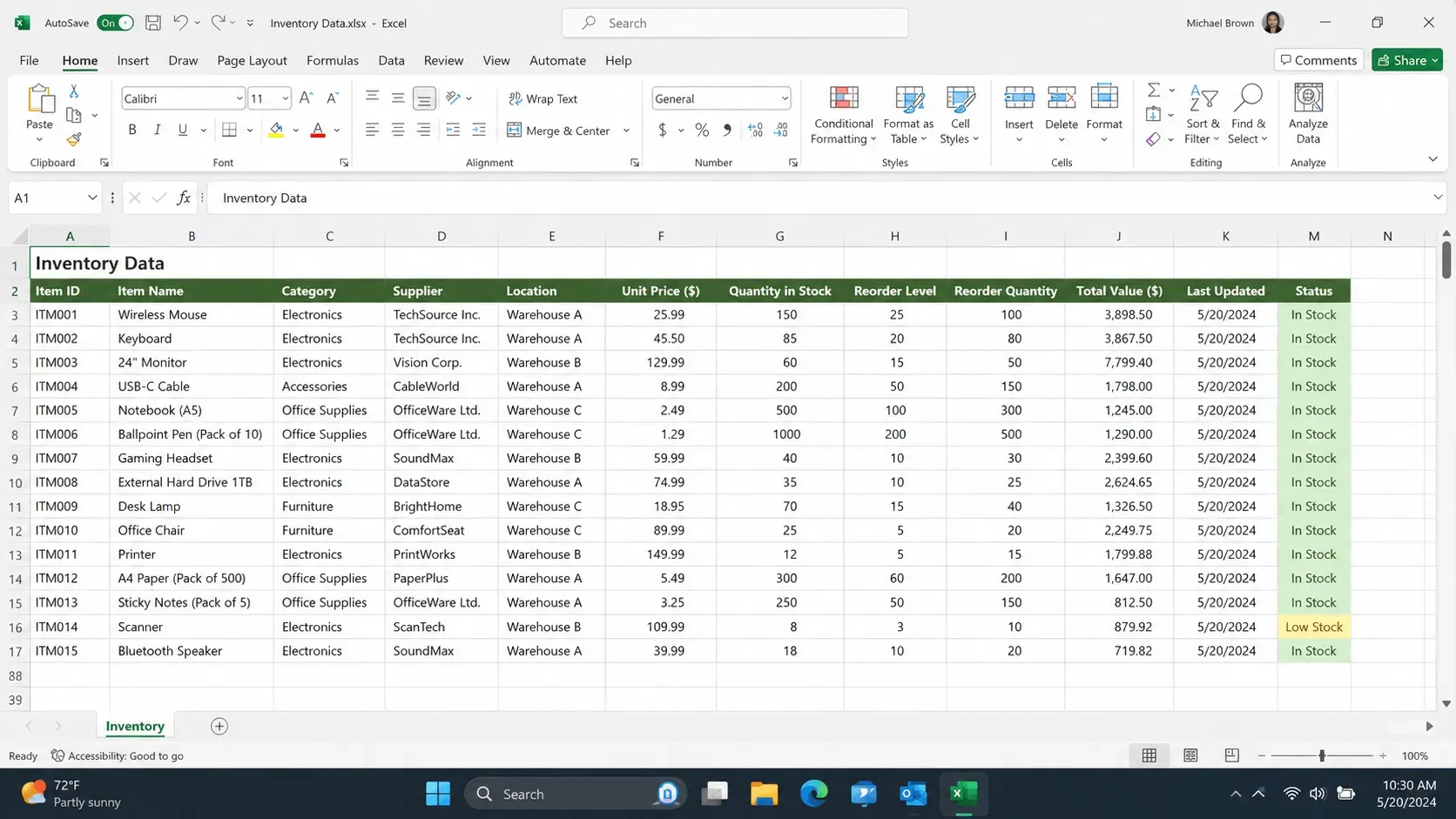
Task: Open the Font size dropdown
Action: point(285,98)
